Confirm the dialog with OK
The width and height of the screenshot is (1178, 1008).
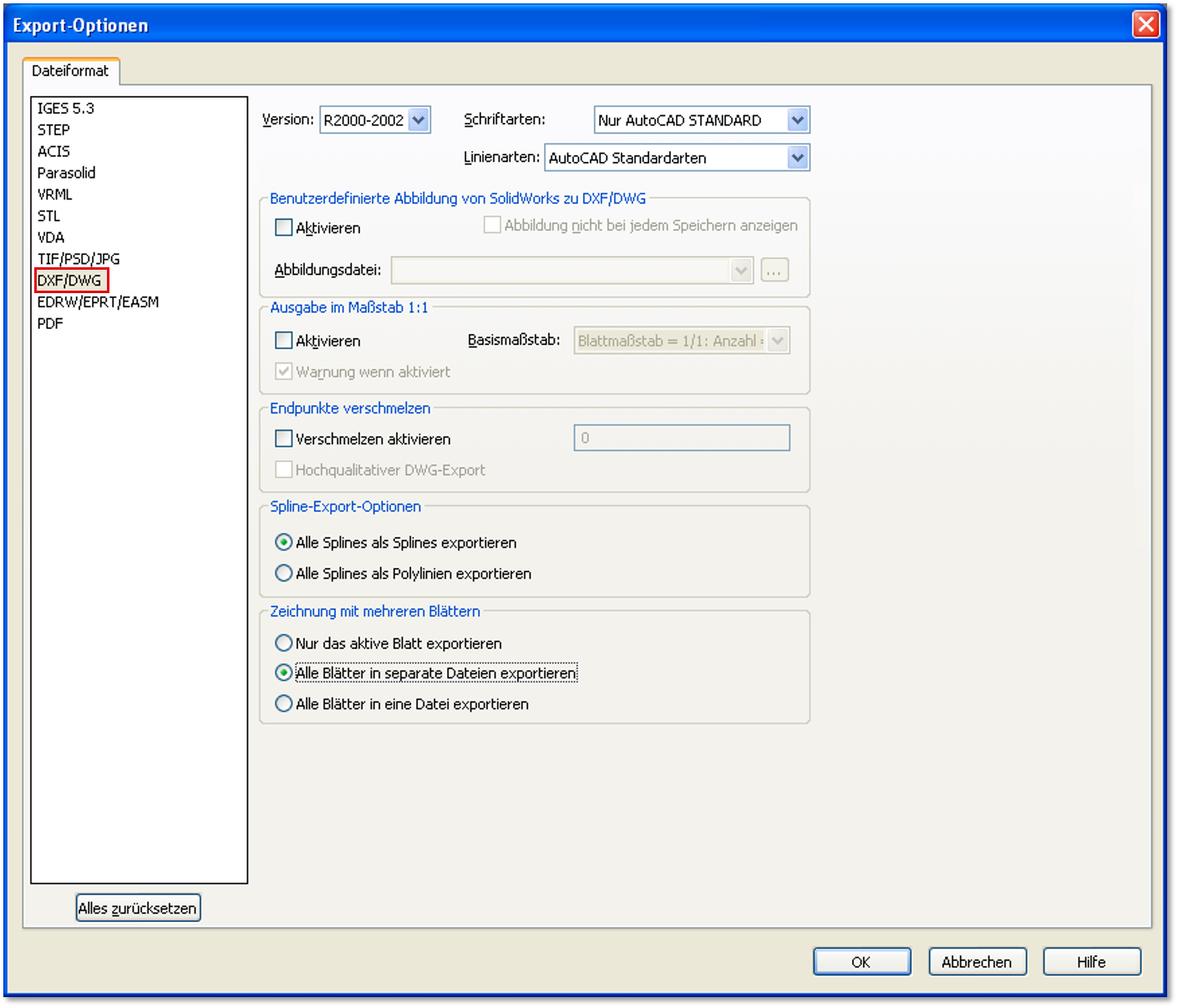861,962
